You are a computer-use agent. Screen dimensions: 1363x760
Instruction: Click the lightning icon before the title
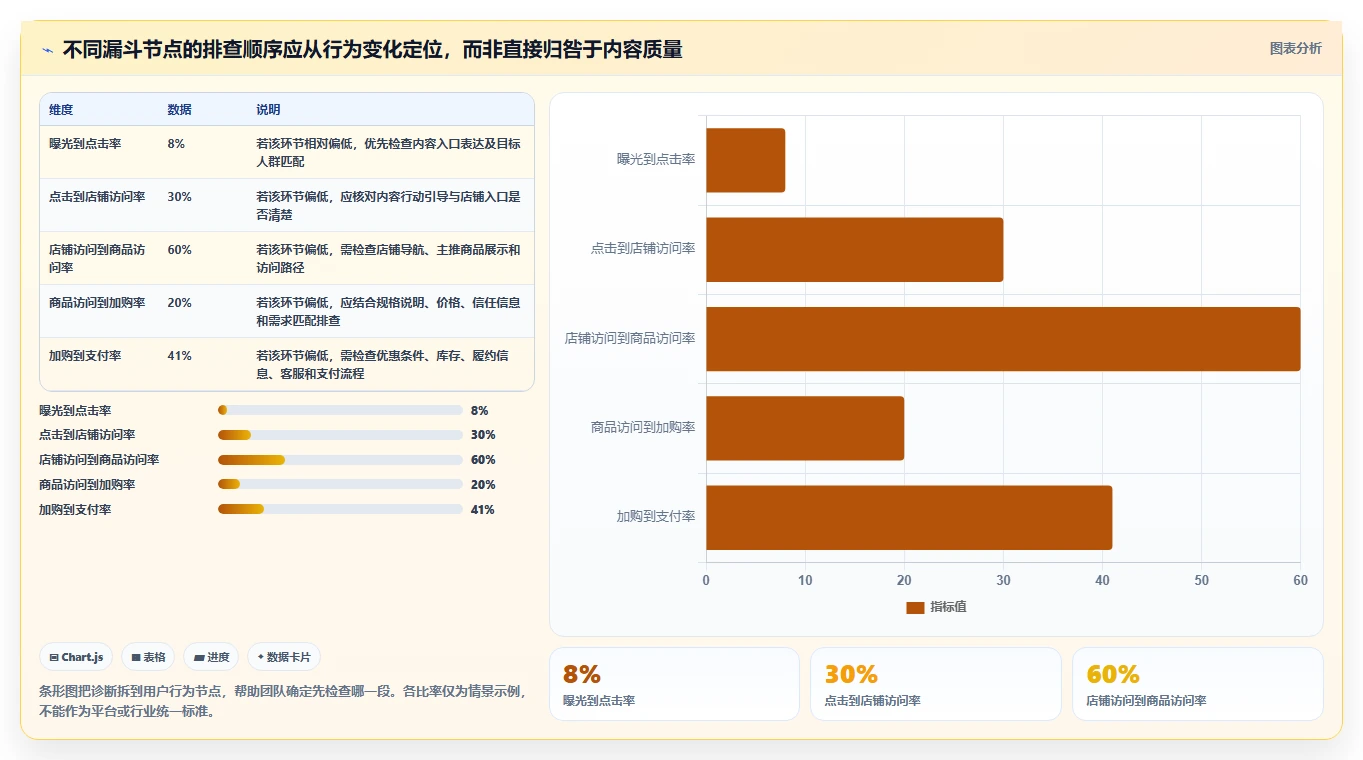click(x=47, y=50)
